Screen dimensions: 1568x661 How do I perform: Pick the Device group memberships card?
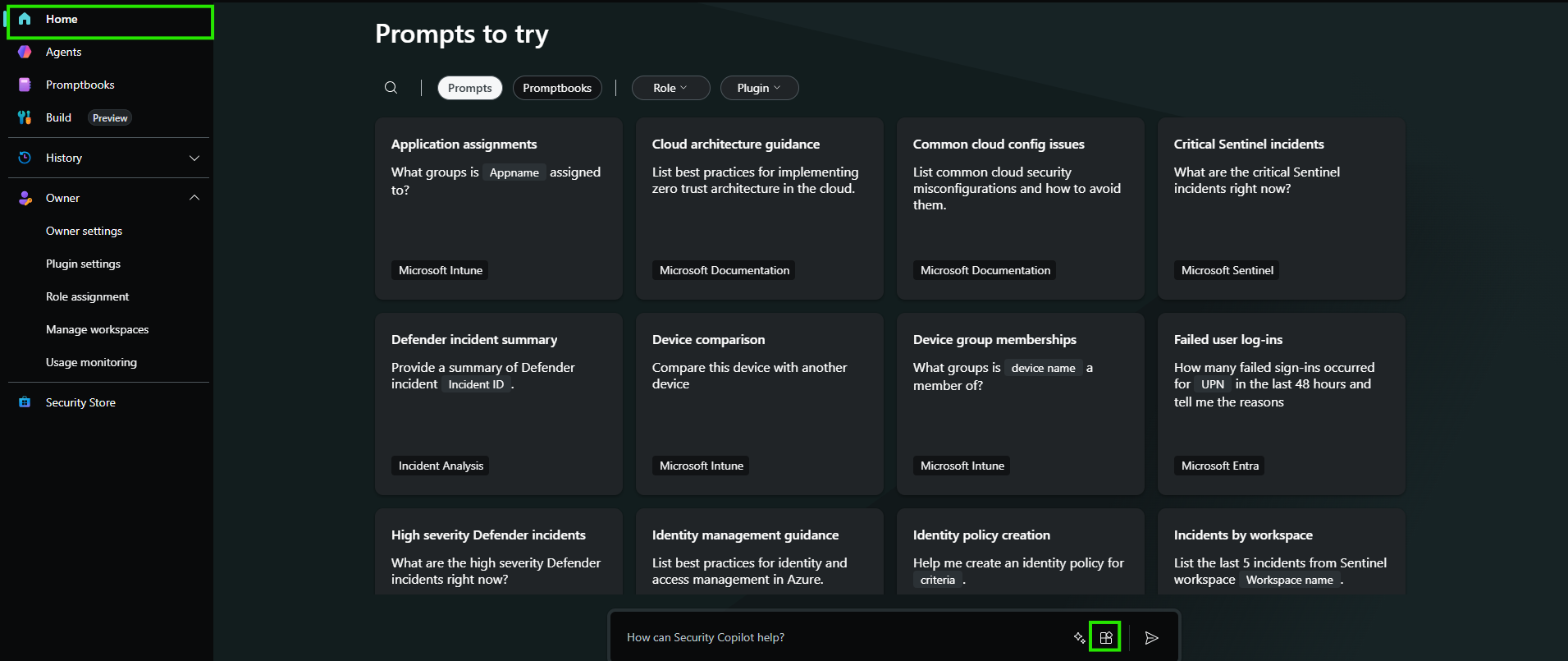pos(1021,404)
